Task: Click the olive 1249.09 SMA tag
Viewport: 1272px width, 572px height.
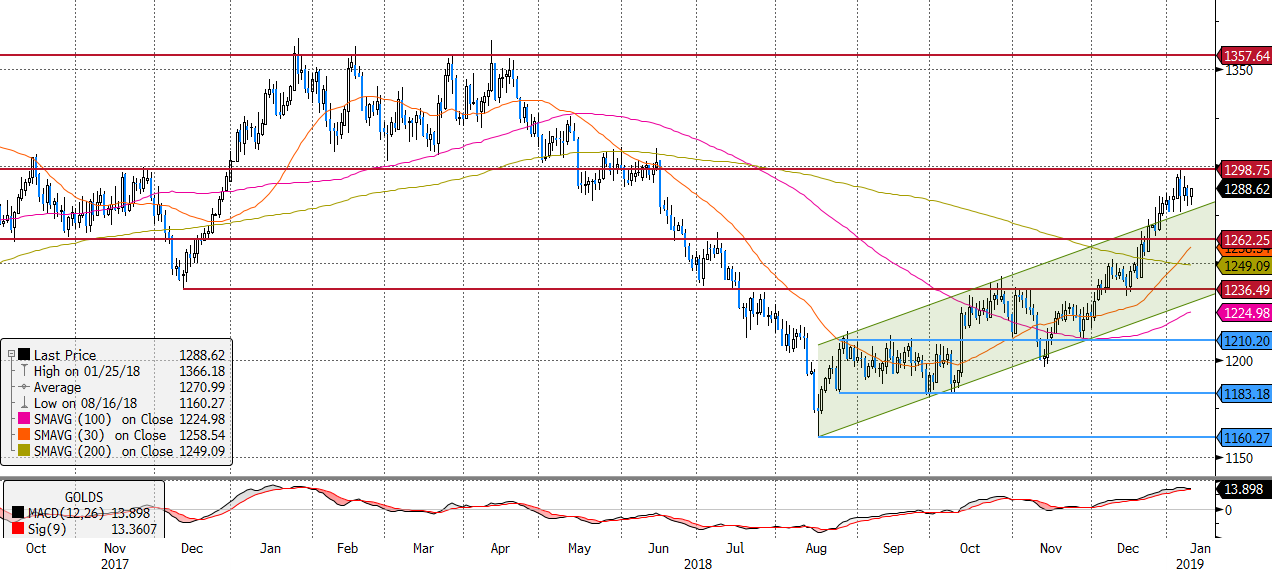Action: pos(1243,266)
